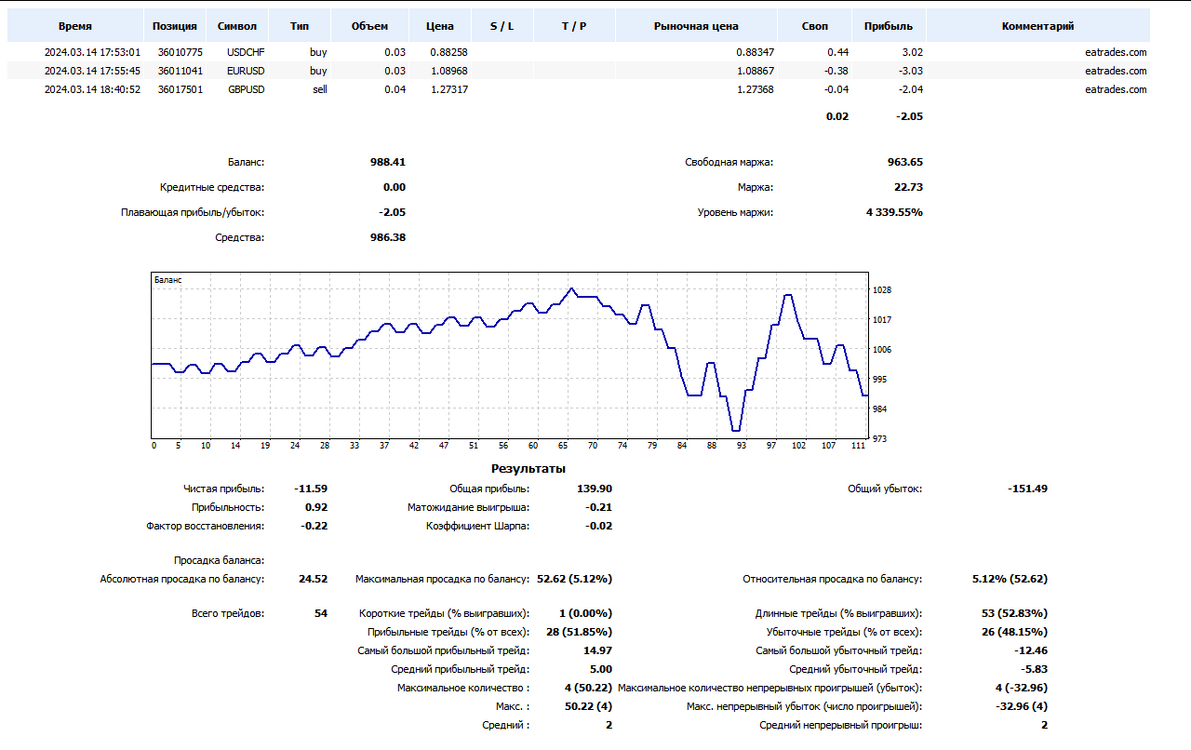Click the Комментарий column header
The height and width of the screenshot is (750, 1191).
point(1038,26)
